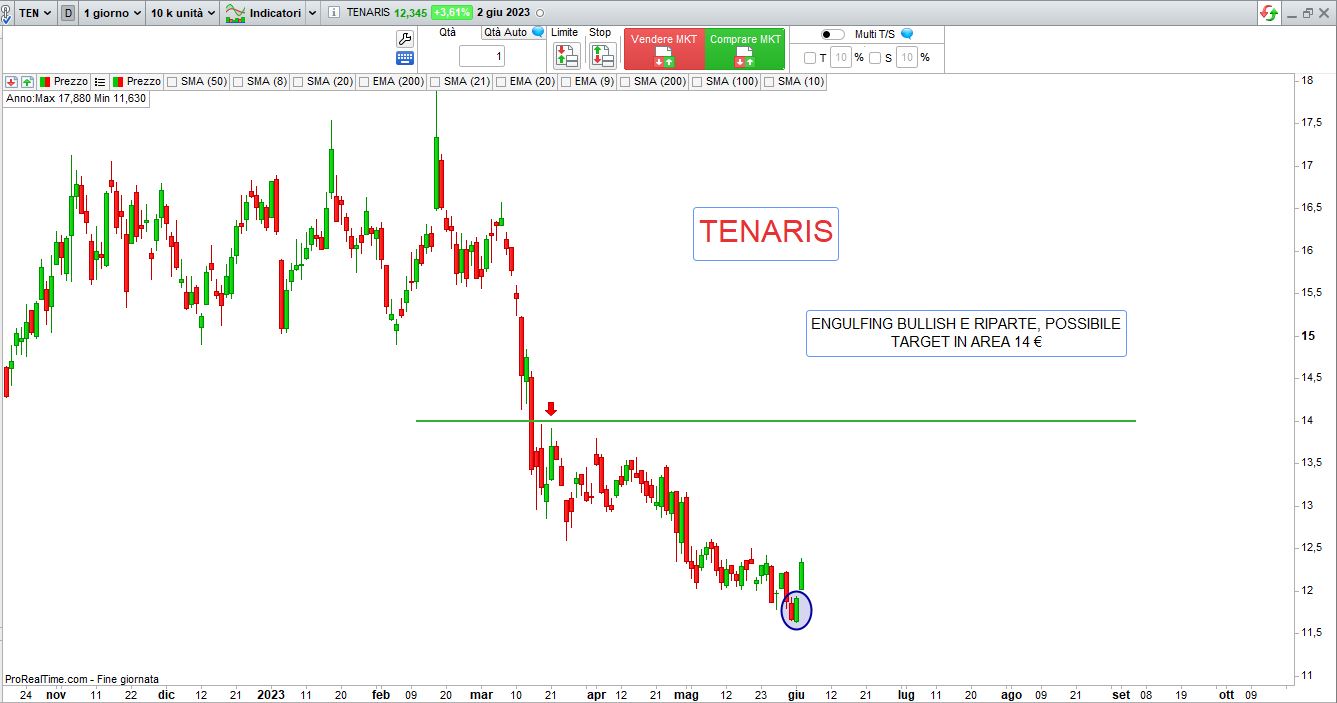
Task: Open the 10 k unità dropdown
Action: 182,13
